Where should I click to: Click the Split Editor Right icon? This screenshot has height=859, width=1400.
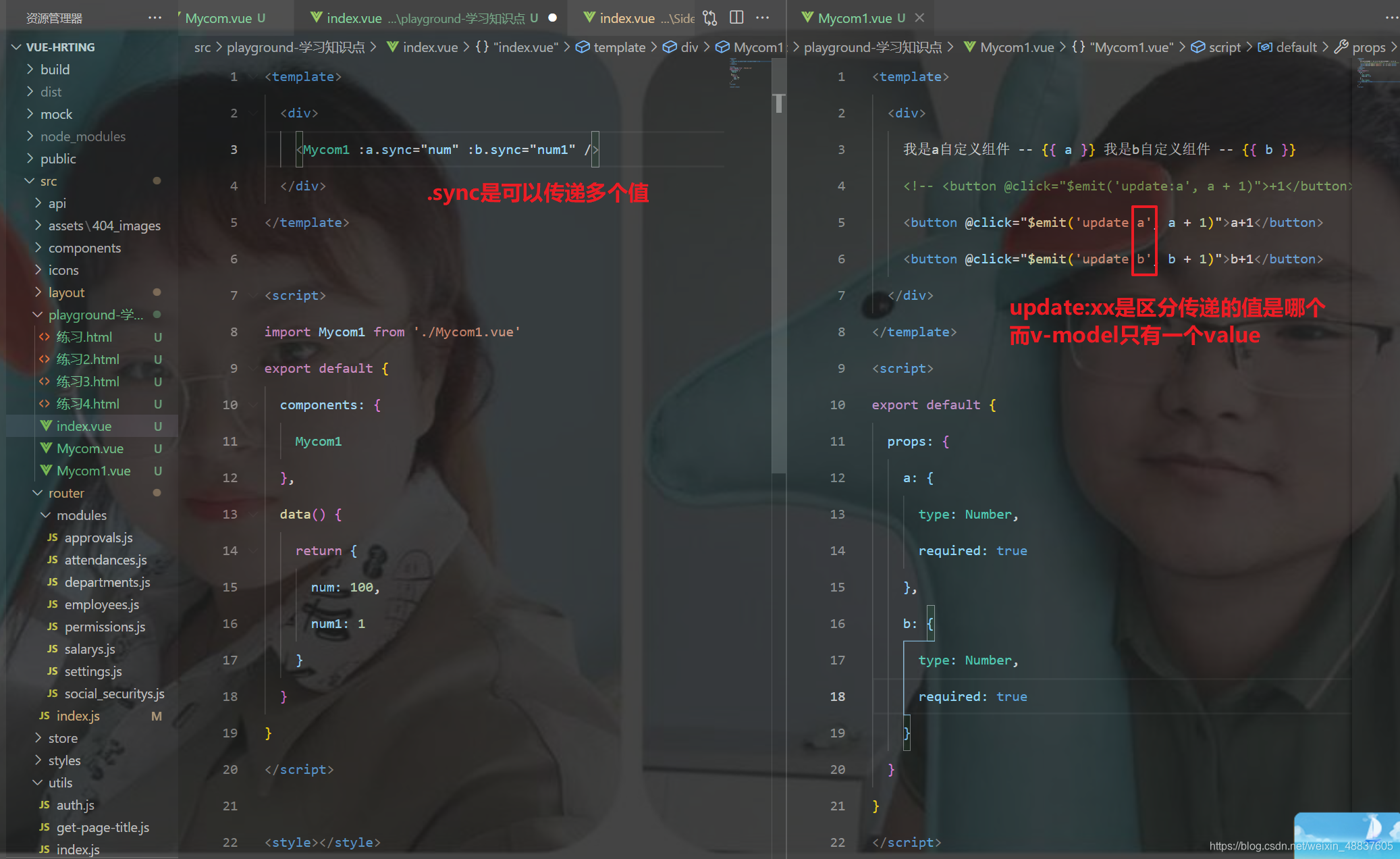(x=736, y=18)
